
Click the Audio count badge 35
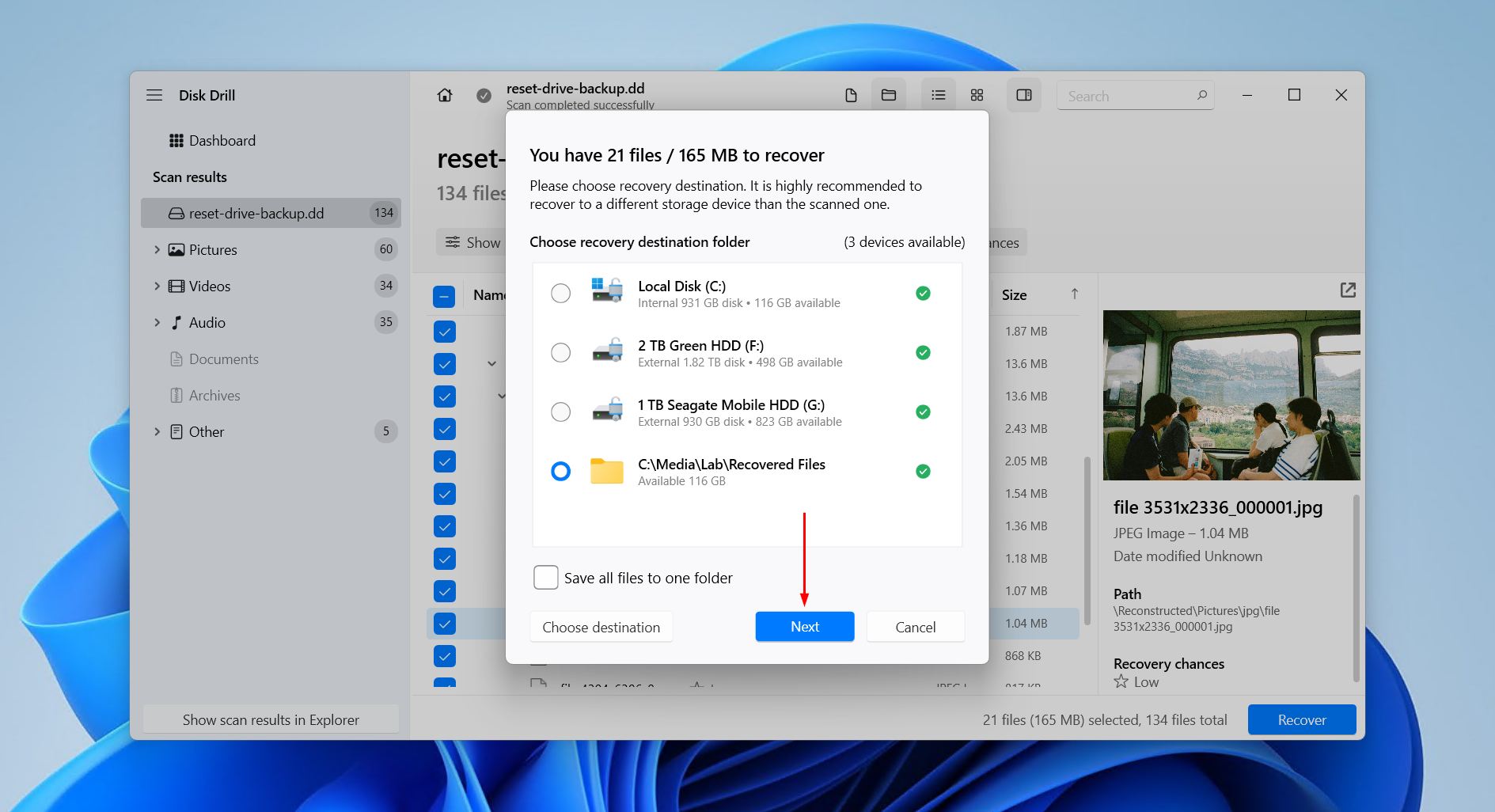click(385, 322)
